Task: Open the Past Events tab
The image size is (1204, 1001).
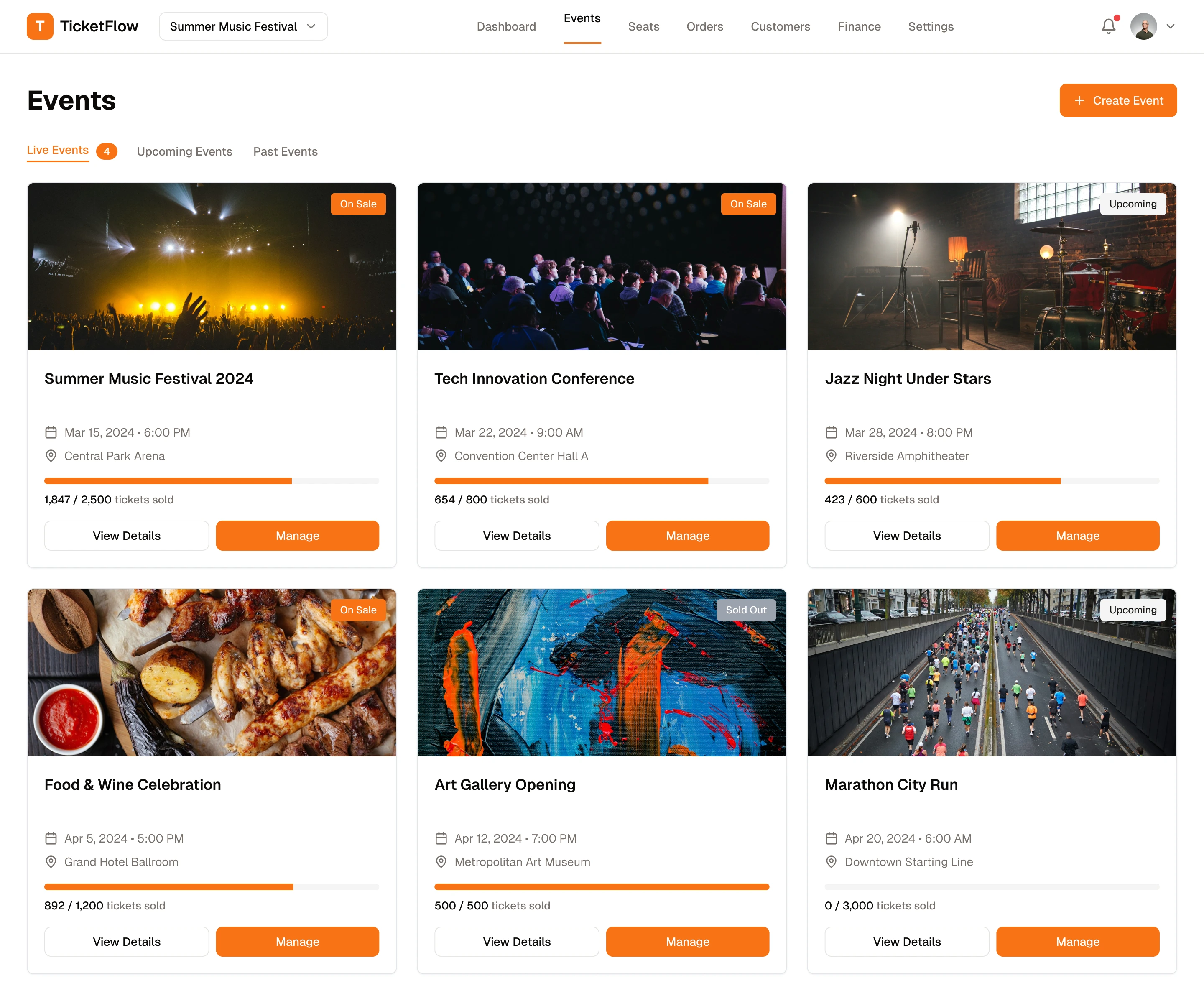Action: [x=286, y=151]
